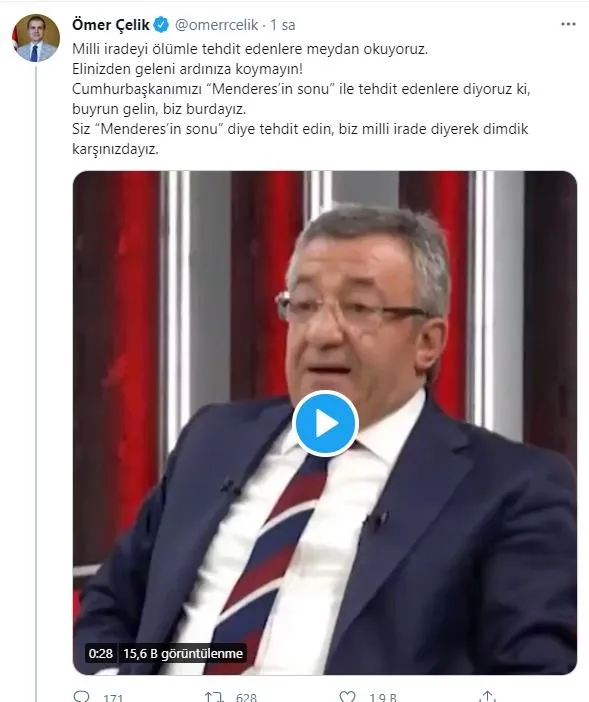
Task: Open Ömer Çelik's profile avatar picture
Action: [36, 38]
